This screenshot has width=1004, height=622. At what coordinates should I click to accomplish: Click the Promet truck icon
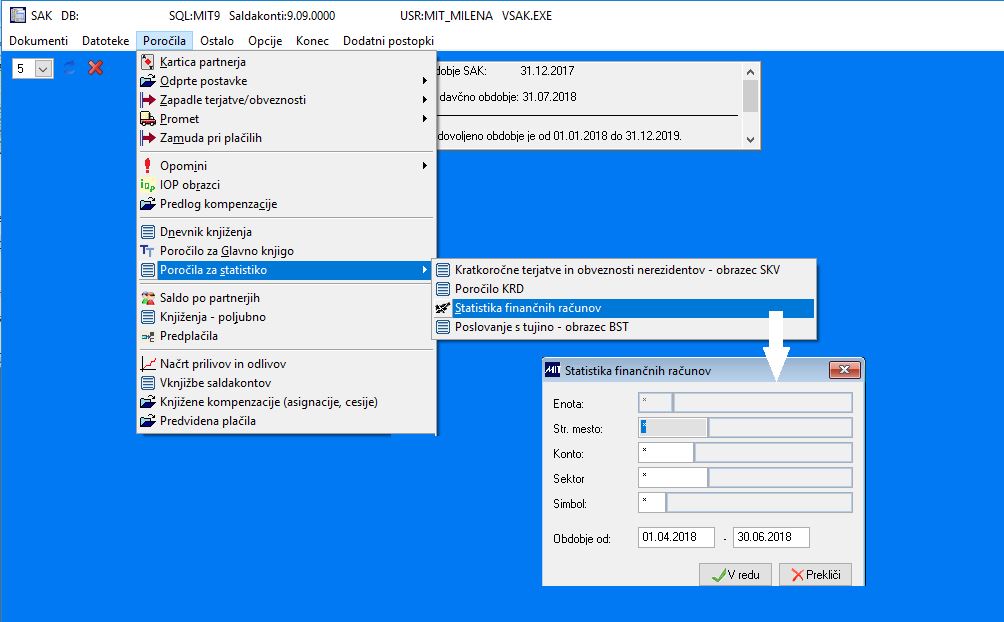tap(148, 119)
